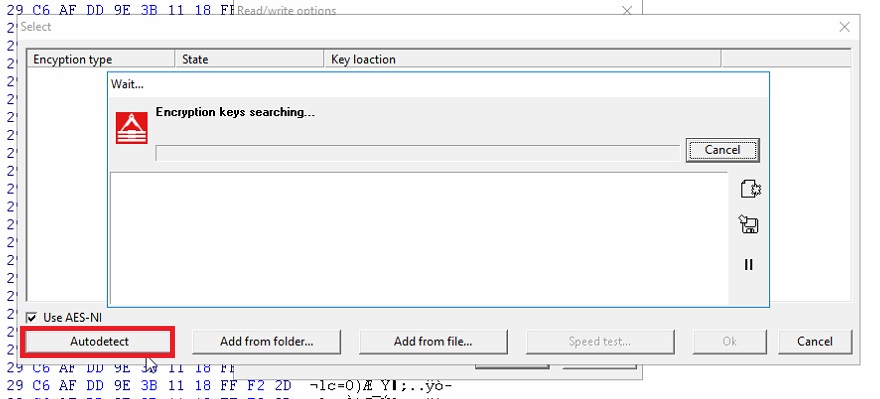880x399 pixels.
Task: Close the Select dialog with the X
Action: click(844, 27)
